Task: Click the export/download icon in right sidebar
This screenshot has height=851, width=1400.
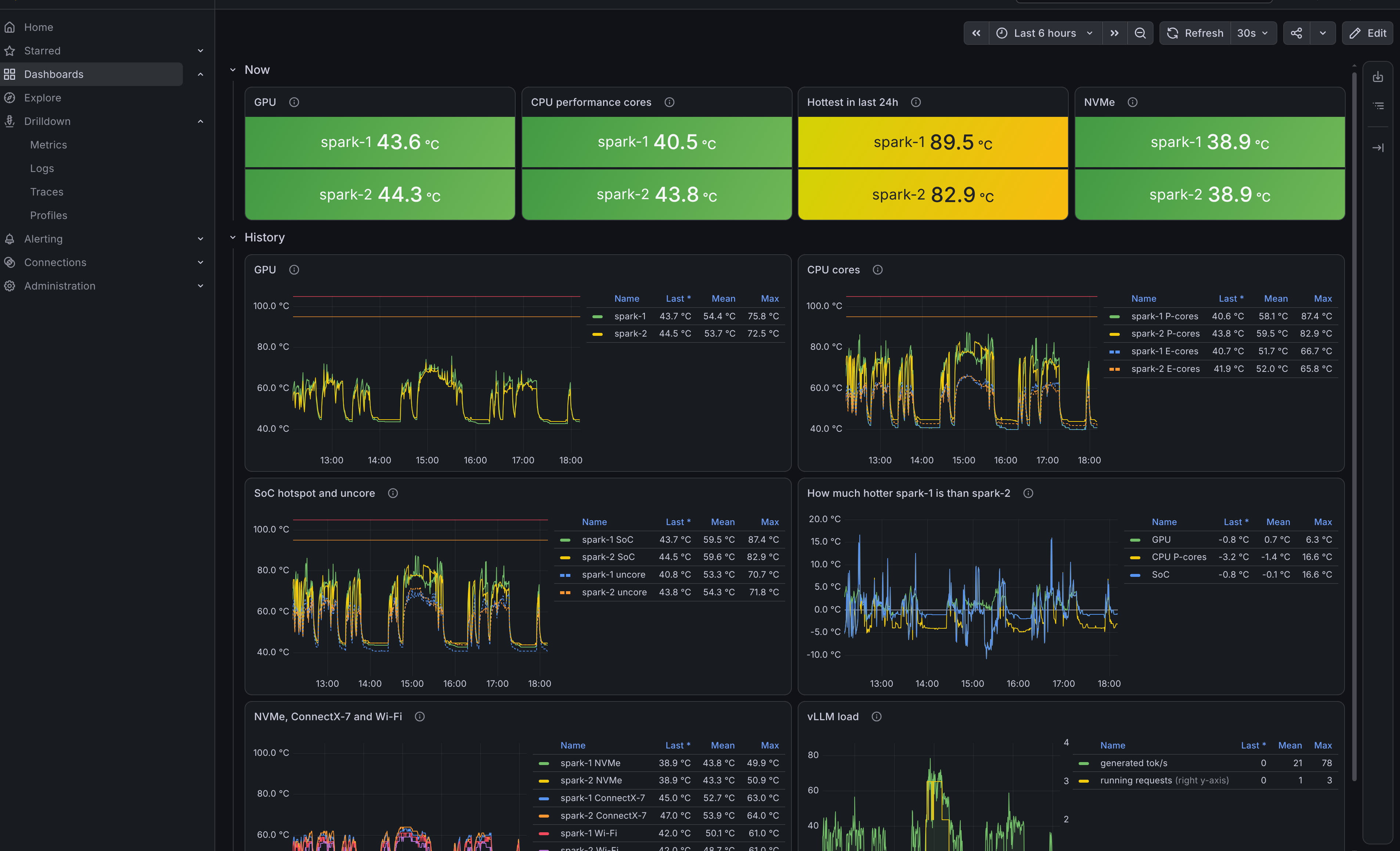Action: pos(1378,77)
